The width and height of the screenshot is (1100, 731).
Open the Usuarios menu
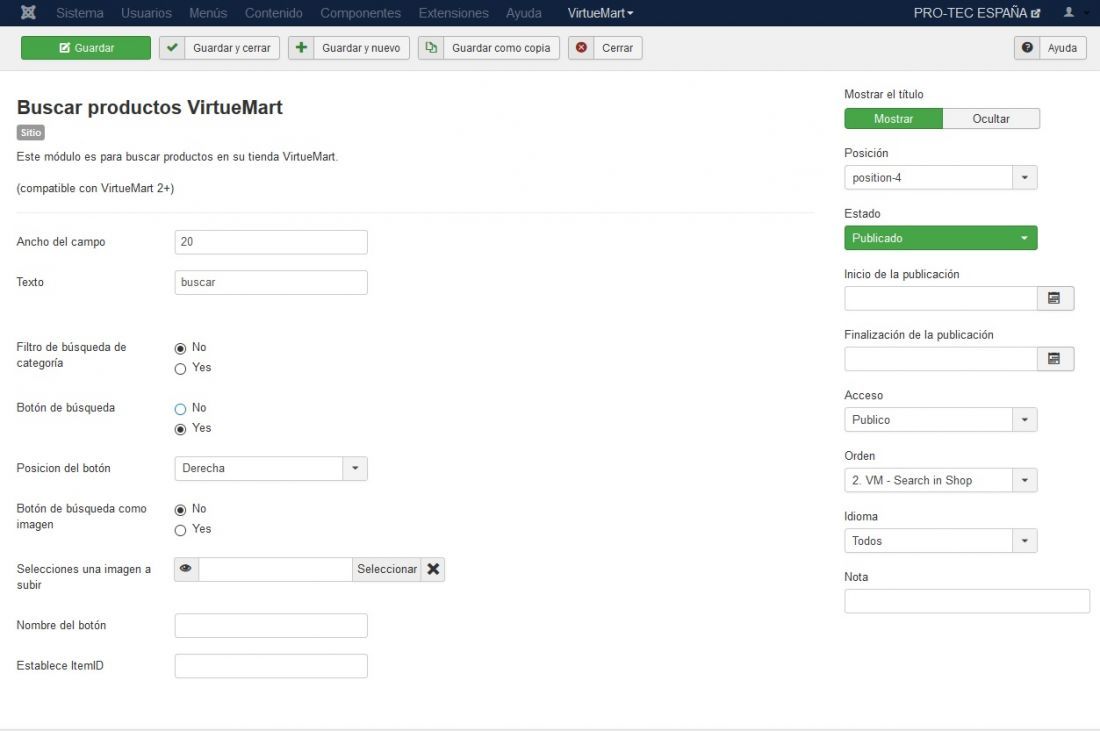point(146,13)
